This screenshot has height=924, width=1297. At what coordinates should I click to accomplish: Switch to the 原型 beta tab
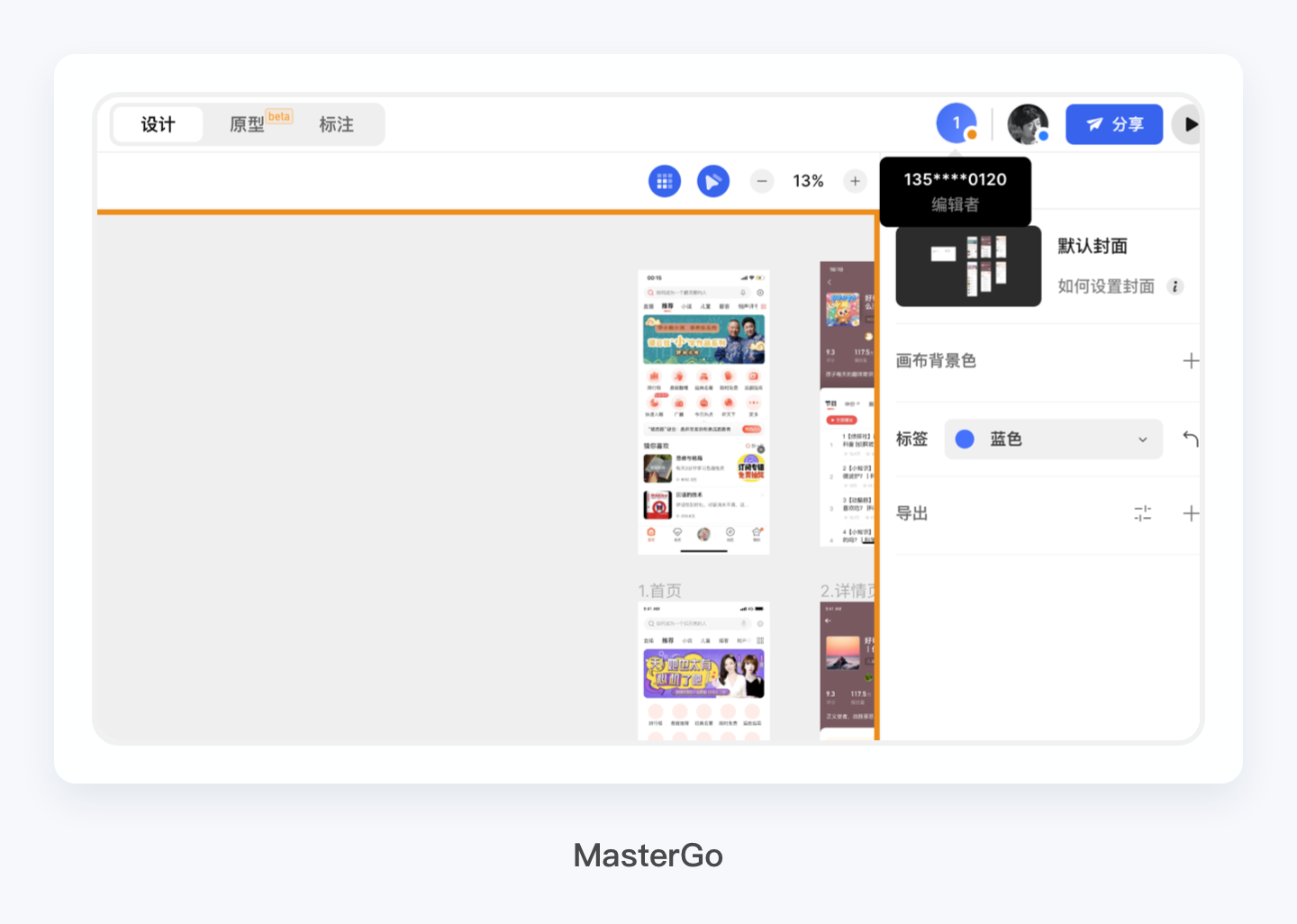click(249, 124)
